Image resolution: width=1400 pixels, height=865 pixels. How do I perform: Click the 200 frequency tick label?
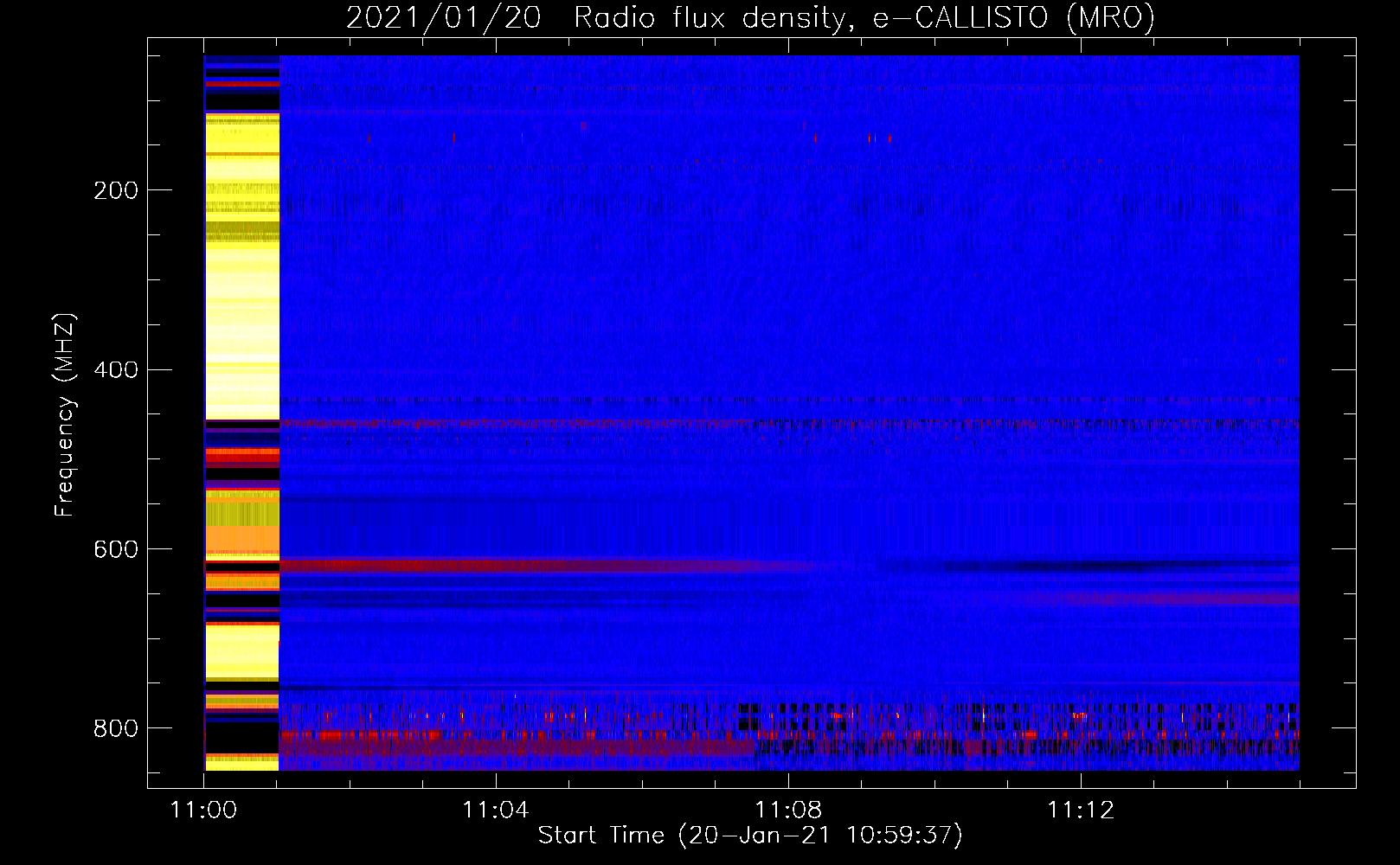click(x=116, y=190)
